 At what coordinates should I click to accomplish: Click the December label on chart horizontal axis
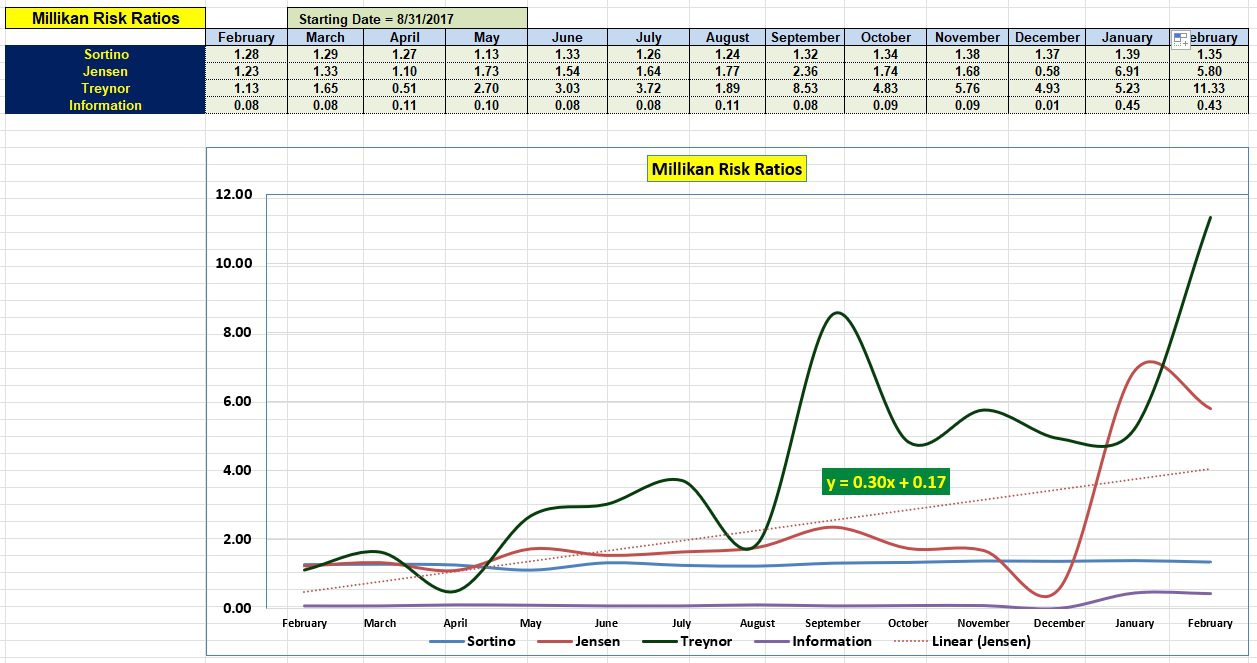pos(1059,623)
